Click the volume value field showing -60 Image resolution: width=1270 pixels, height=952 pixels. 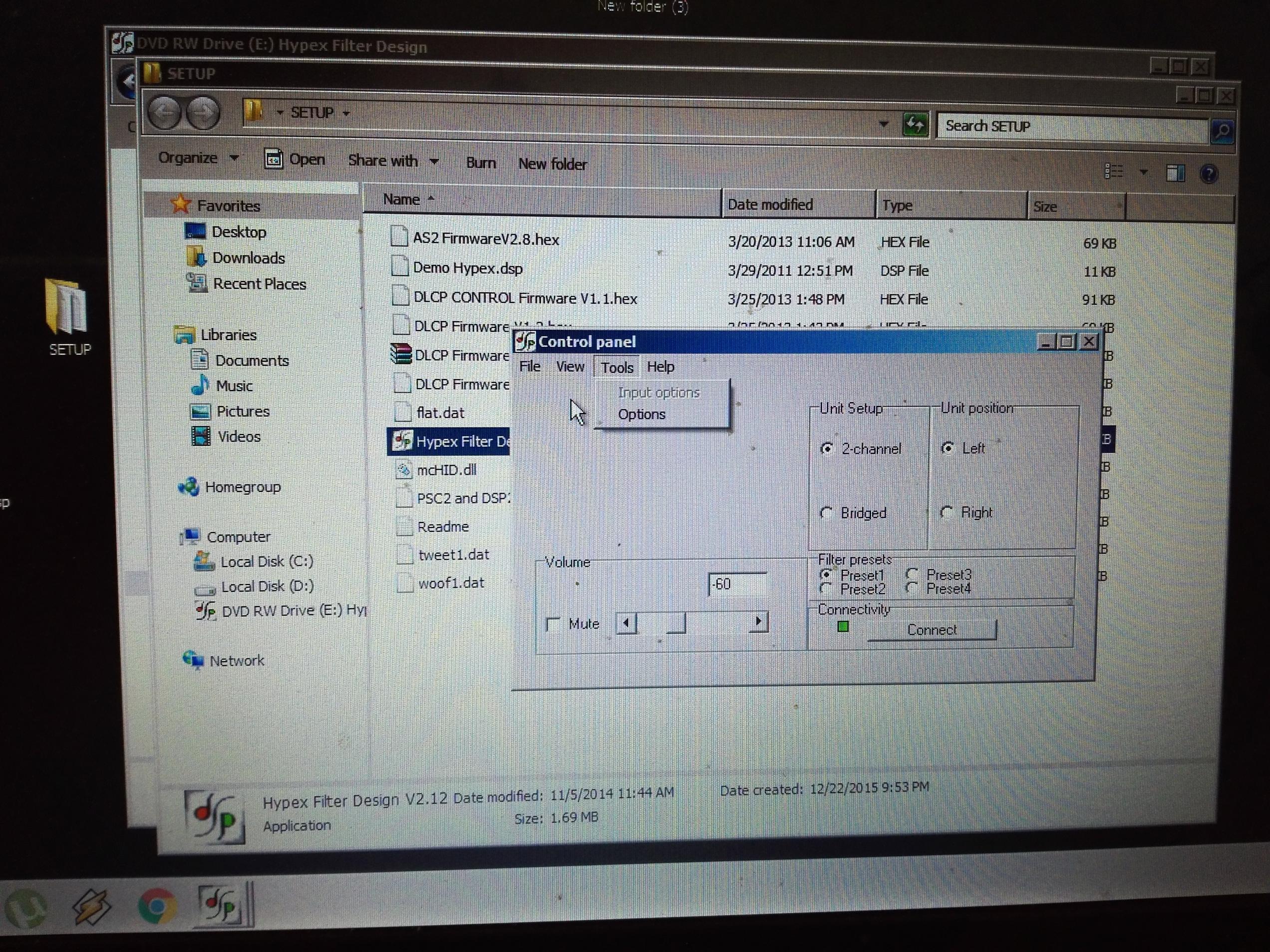pyautogui.click(x=737, y=584)
